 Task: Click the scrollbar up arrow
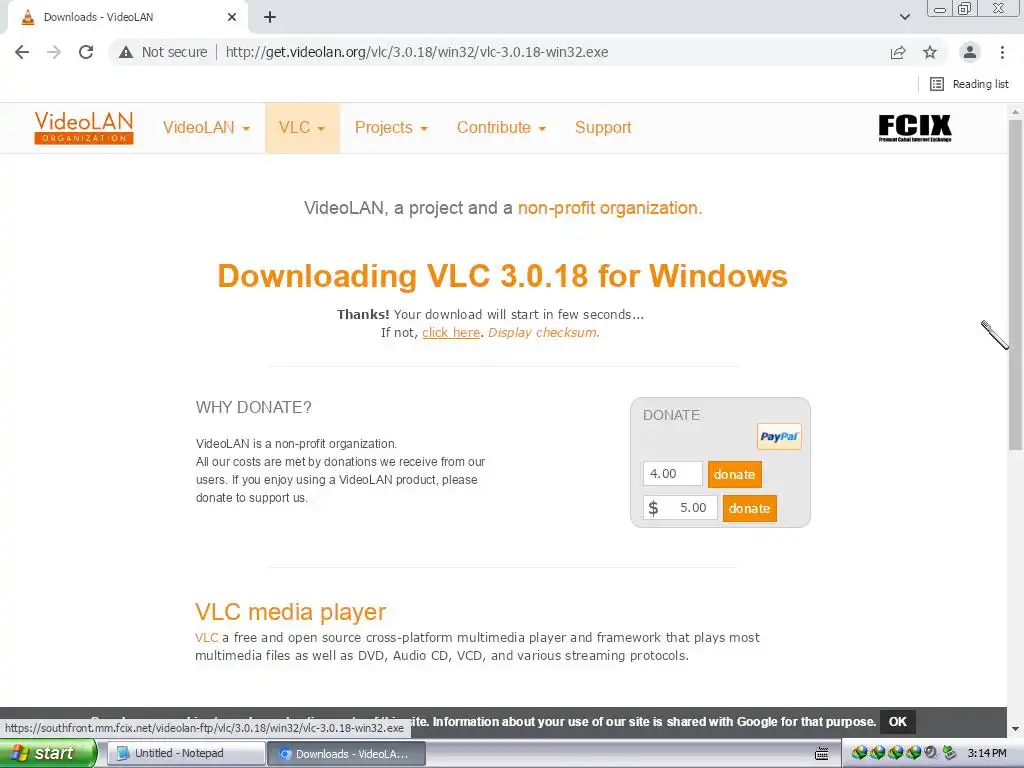pos(1015,112)
